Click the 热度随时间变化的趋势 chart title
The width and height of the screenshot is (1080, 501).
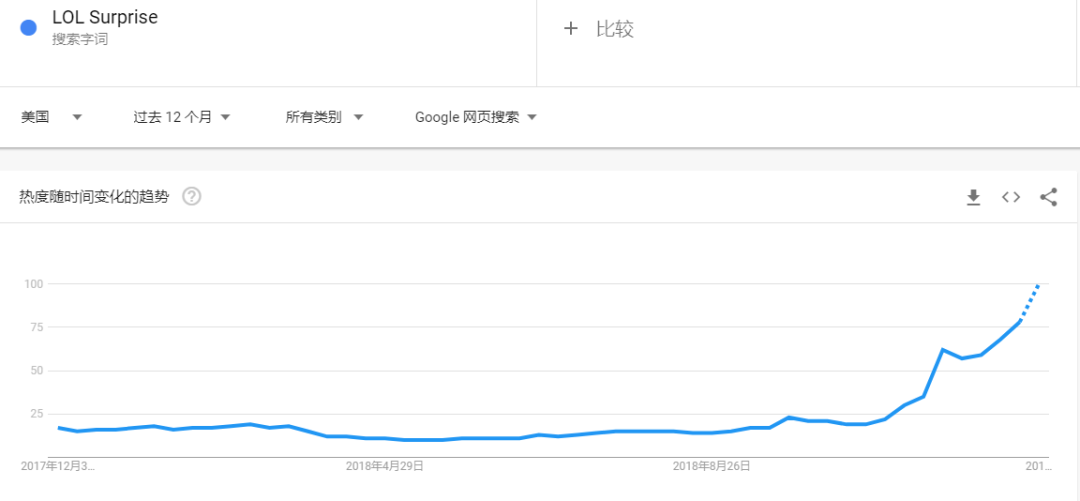pyautogui.click(x=94, y=197)
